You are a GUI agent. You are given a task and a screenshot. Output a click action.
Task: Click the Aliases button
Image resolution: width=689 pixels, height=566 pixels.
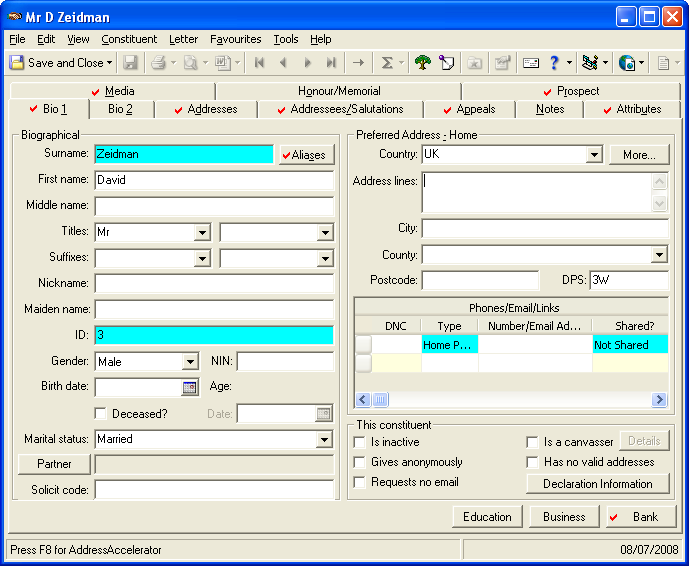tap(307, 155)
